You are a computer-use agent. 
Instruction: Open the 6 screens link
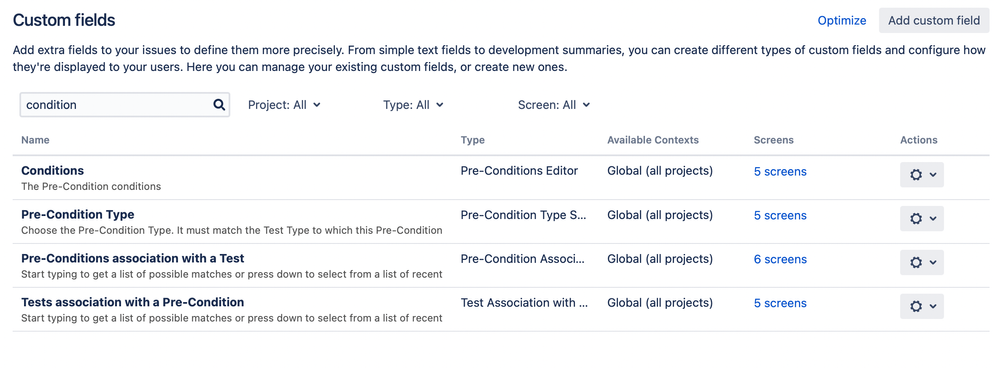click(780, 259)
